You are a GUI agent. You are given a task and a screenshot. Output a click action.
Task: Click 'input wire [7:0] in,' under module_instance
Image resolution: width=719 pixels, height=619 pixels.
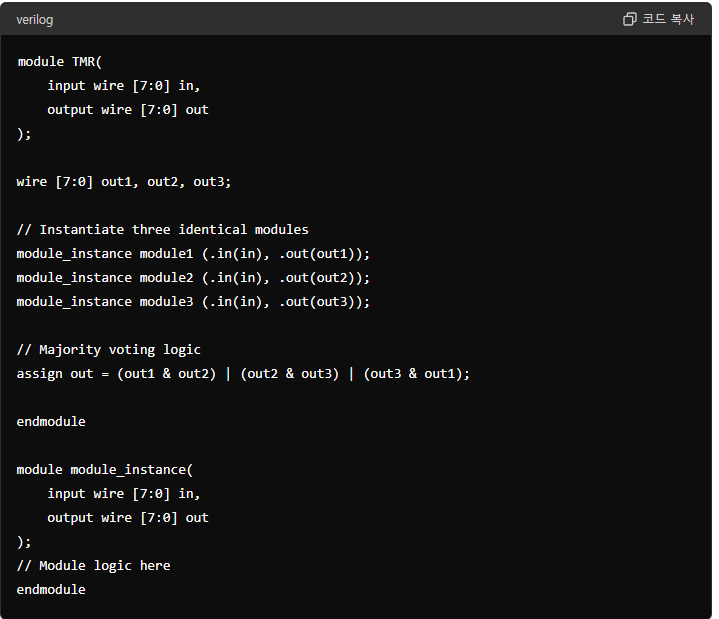pos(124,494)
